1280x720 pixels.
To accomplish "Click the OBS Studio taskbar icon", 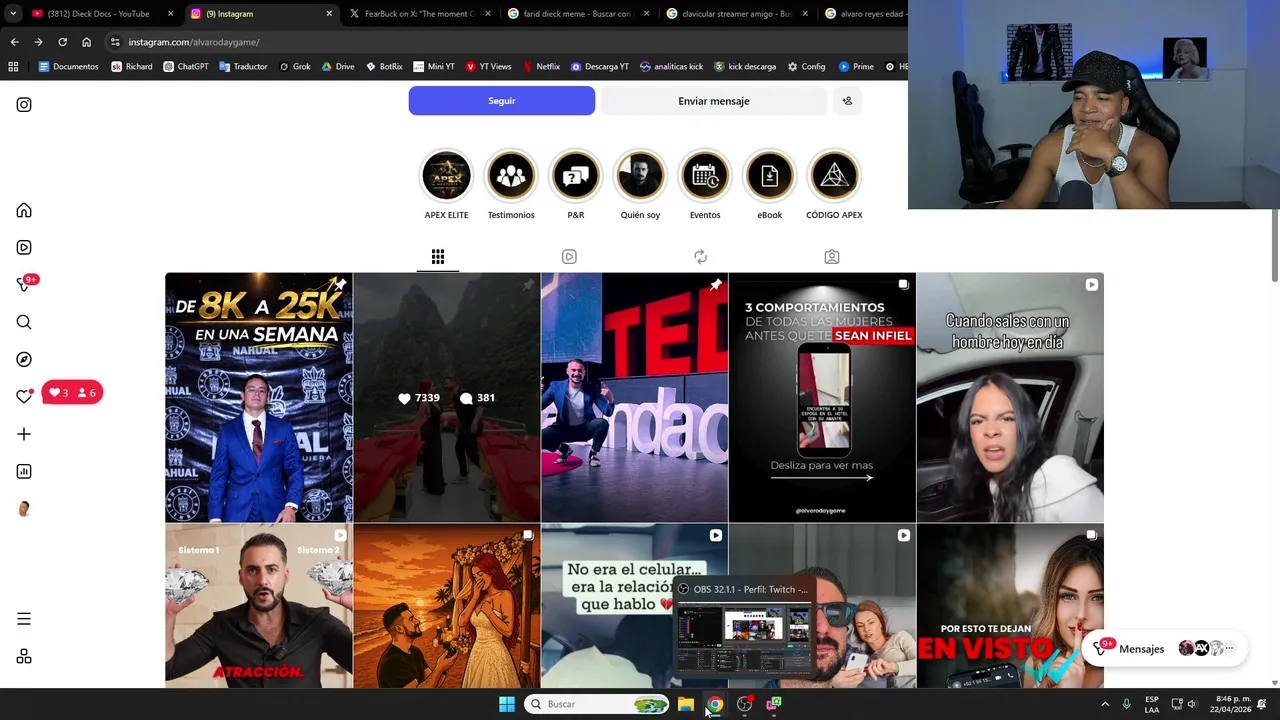I will [744, 704].
